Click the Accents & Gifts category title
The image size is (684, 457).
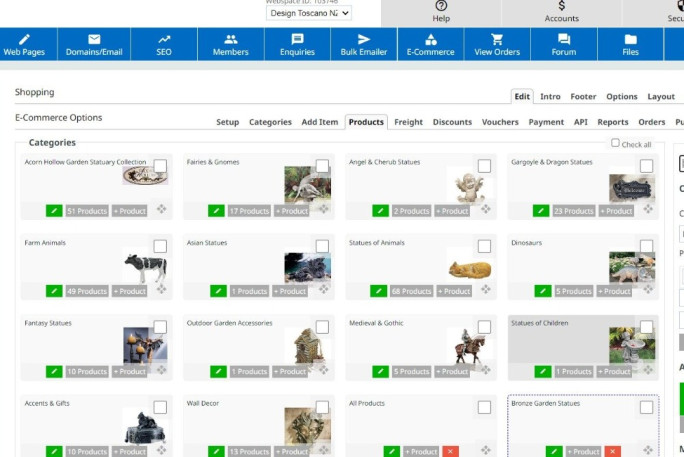47,403
